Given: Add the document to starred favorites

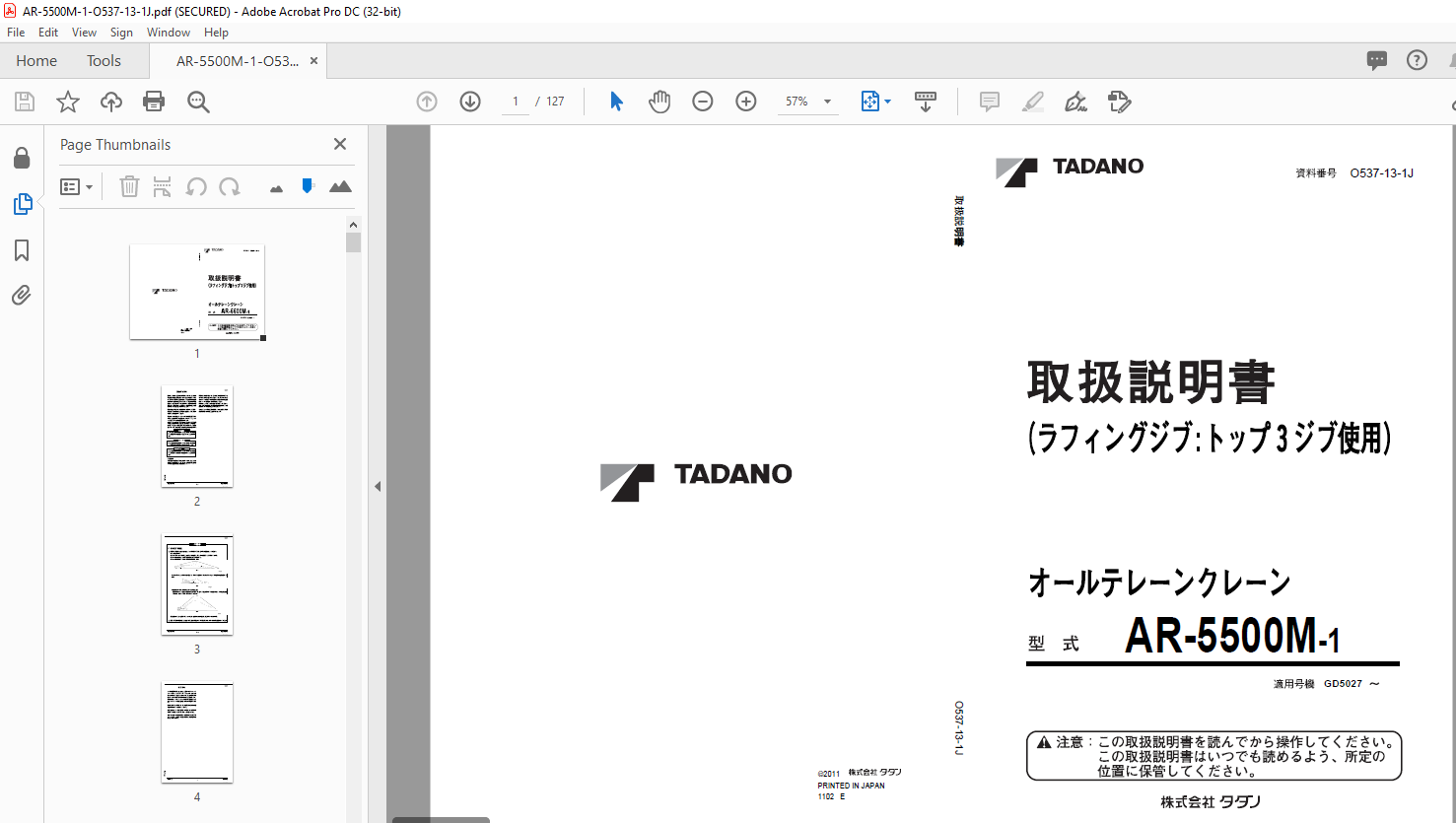Looking at the screenshot, I should click(x=68, y=102).
